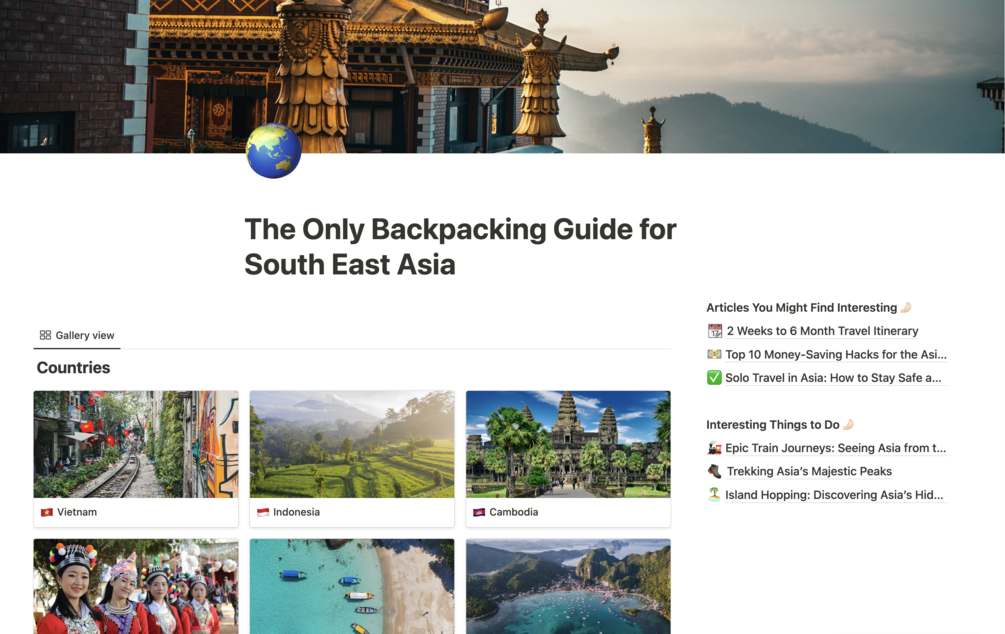Open the Vietnam railway street thumbnail
Screen dimensions: 1005x634
point(136,444)
